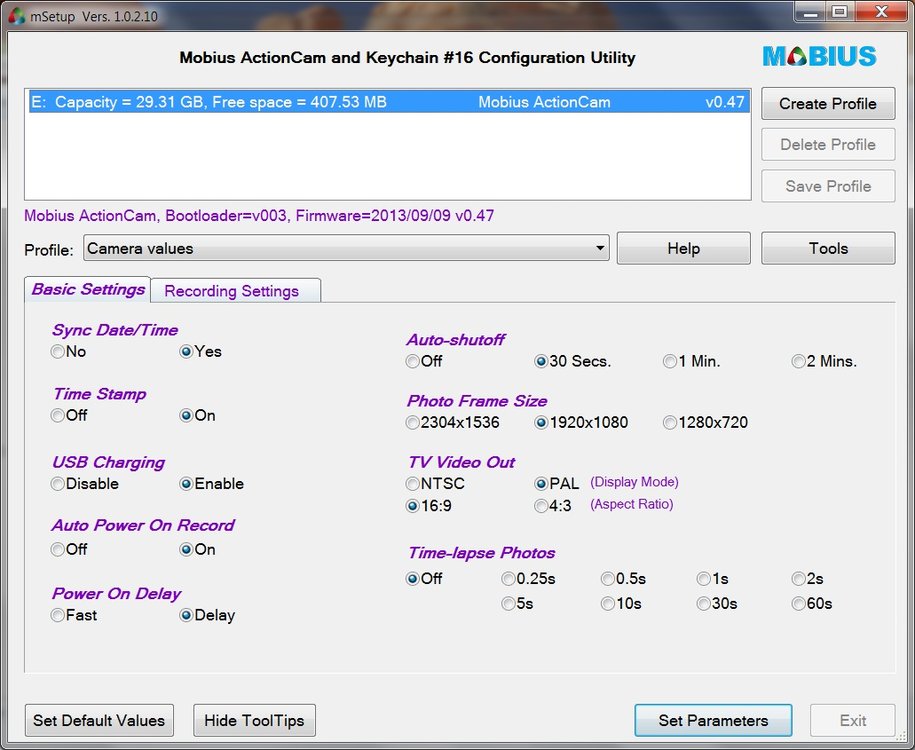Open the Profile dropdown
Viewport: 915px width, 750px height.
pyautogui.click(x=347, y=248)
